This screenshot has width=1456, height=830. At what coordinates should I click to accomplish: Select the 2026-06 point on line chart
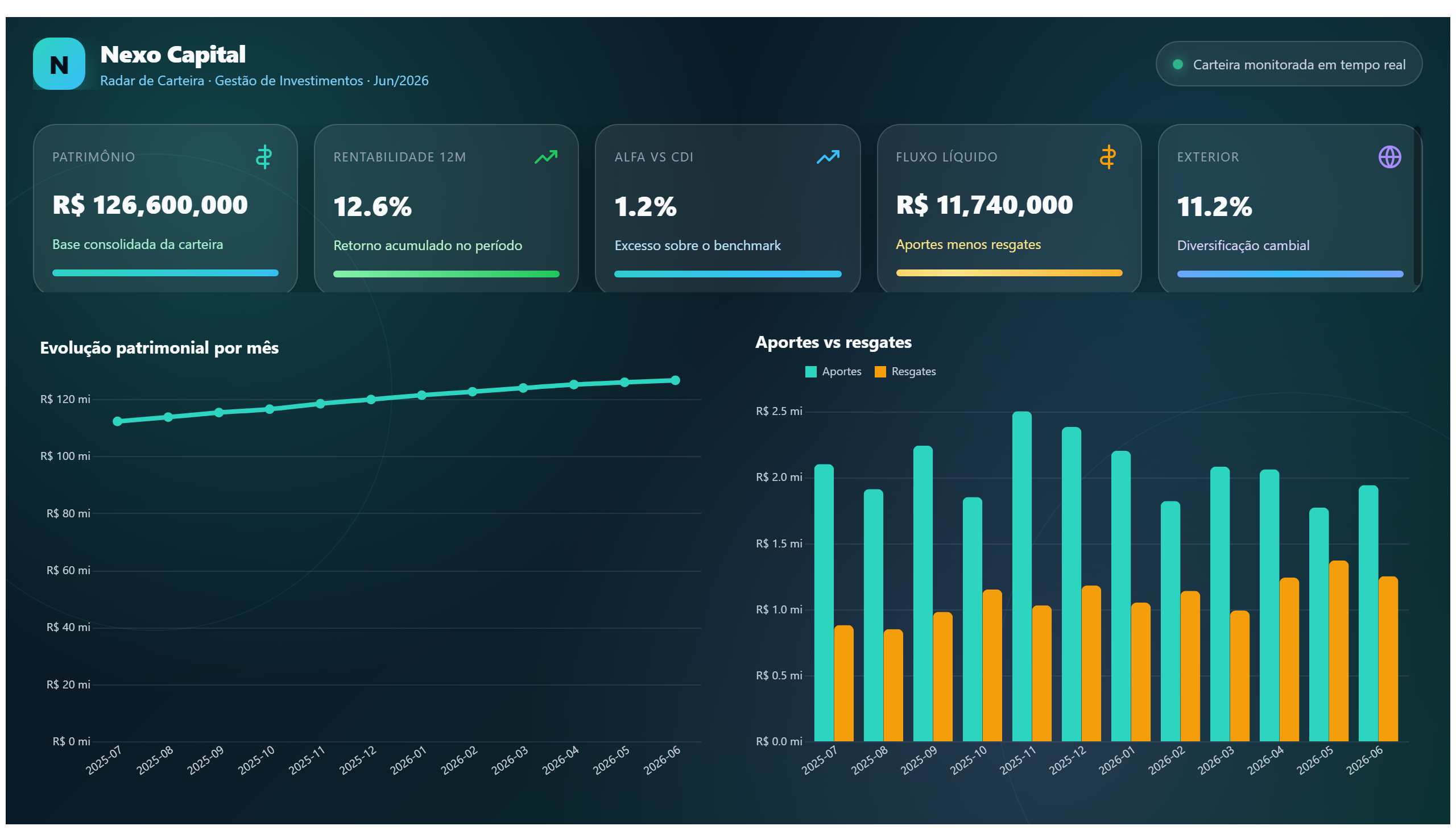click(x=675, y=380)
